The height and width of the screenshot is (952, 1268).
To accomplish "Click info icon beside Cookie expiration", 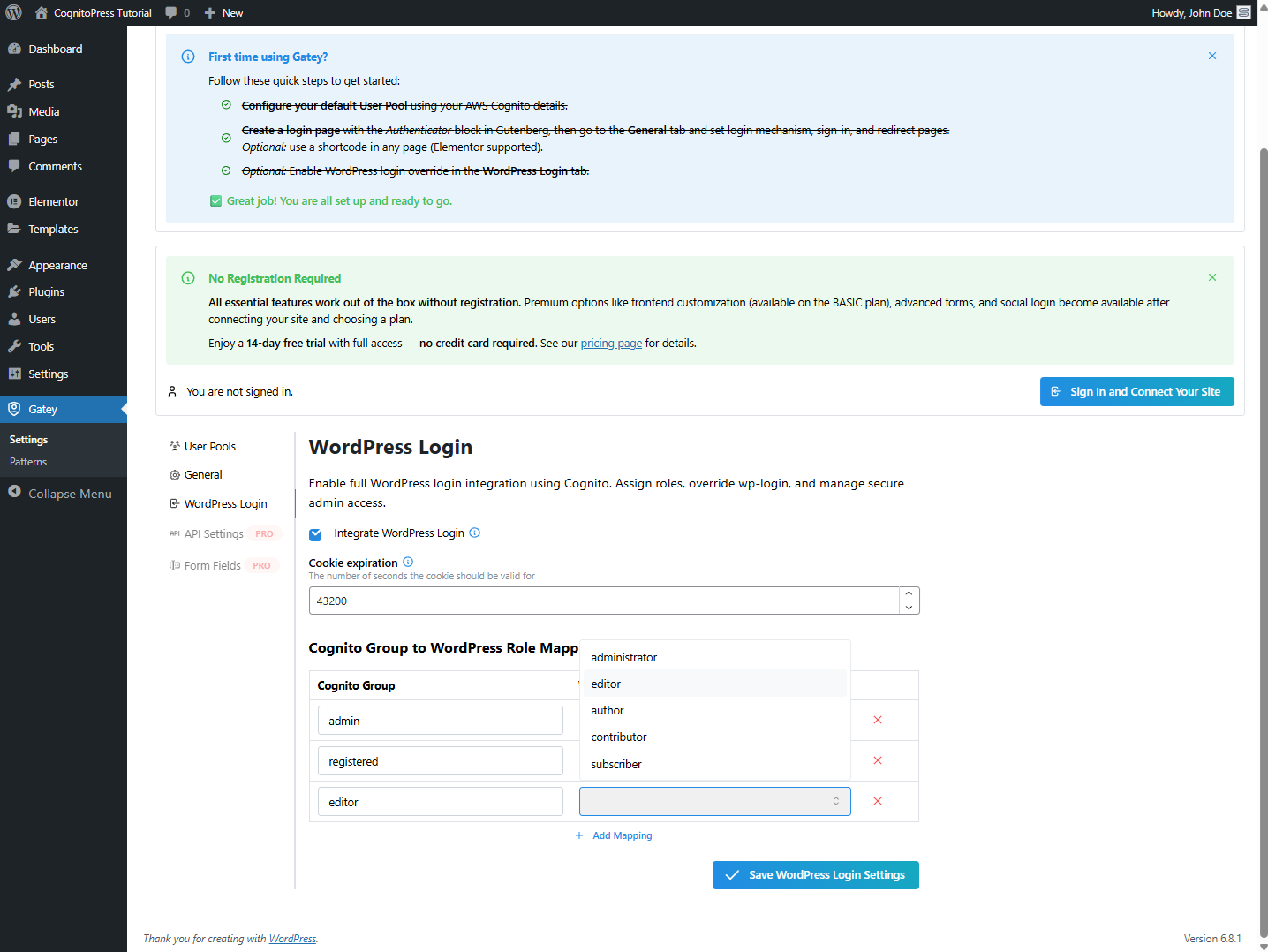I will click(408, 562).
